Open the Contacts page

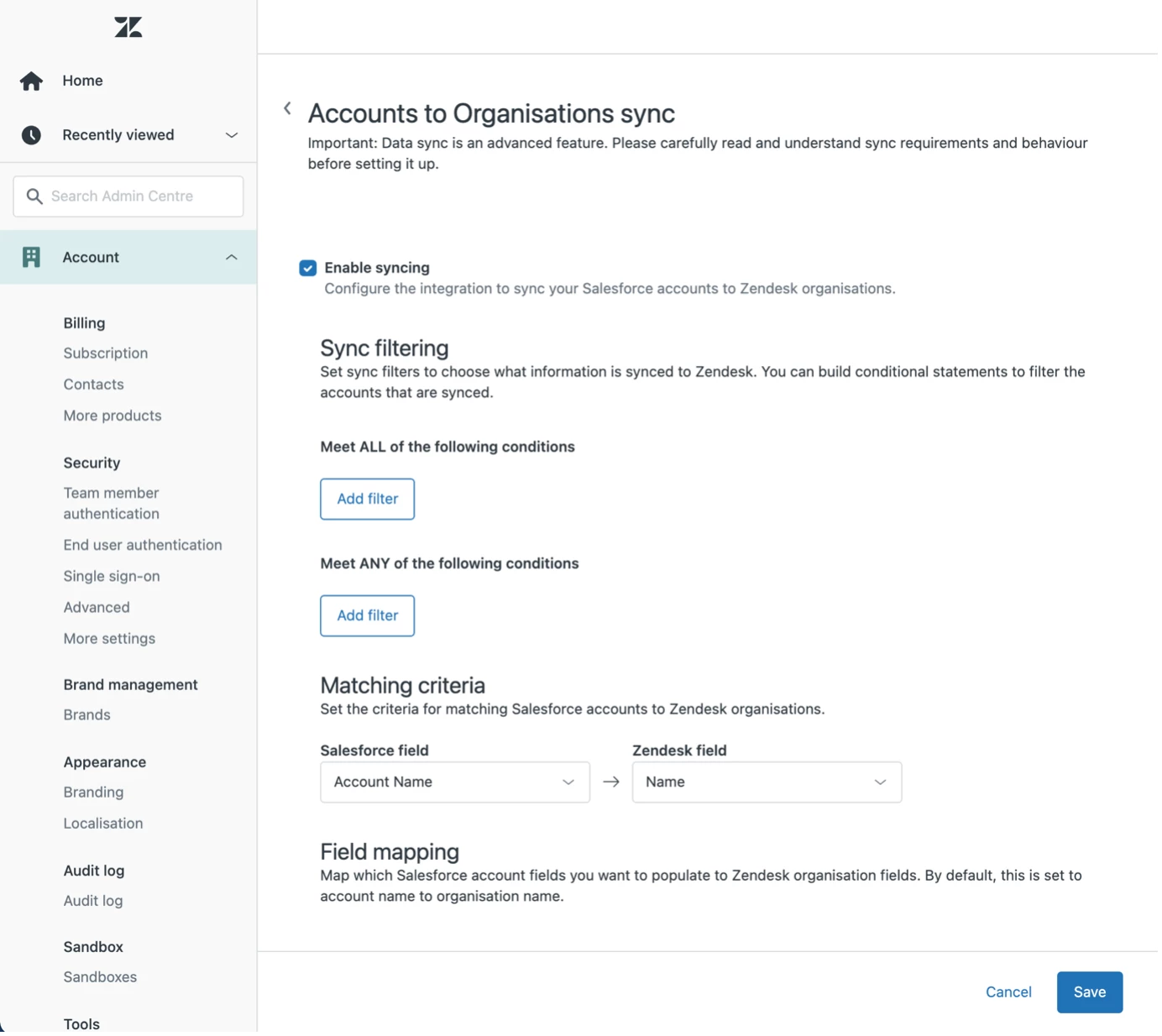tap(94, 385)
